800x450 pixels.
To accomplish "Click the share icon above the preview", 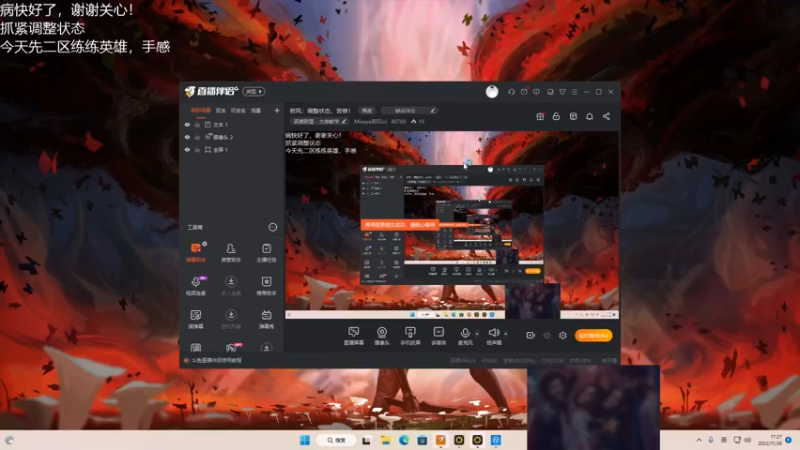I will 606,116.
